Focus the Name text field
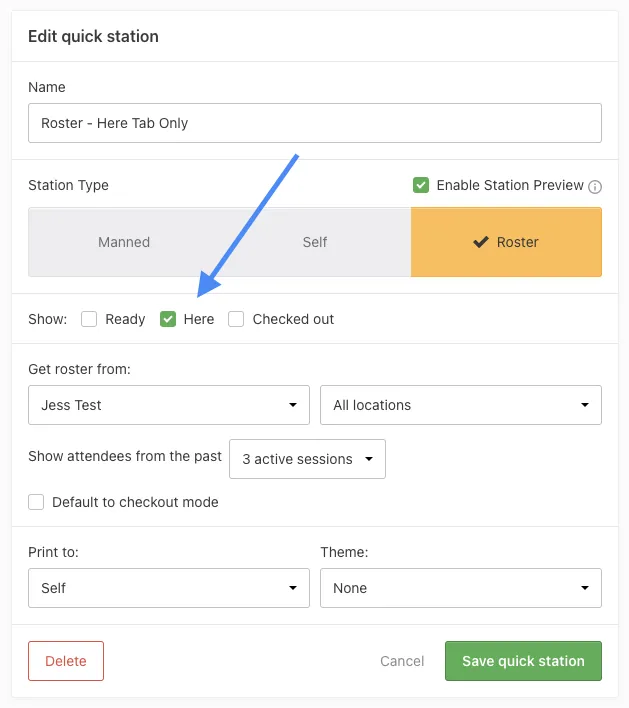The height and width of the screenshot is (708, 629). point(314,123)
